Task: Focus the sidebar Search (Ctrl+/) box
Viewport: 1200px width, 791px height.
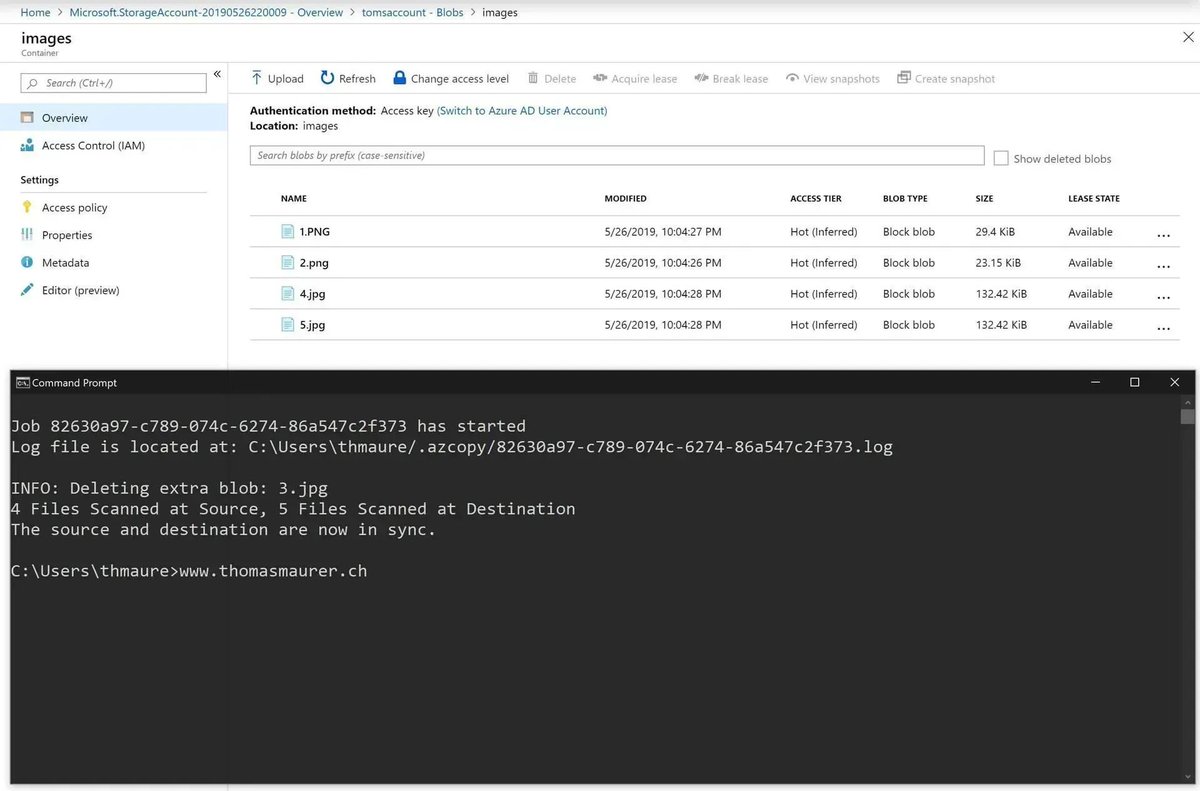Action: pos(114,83)
